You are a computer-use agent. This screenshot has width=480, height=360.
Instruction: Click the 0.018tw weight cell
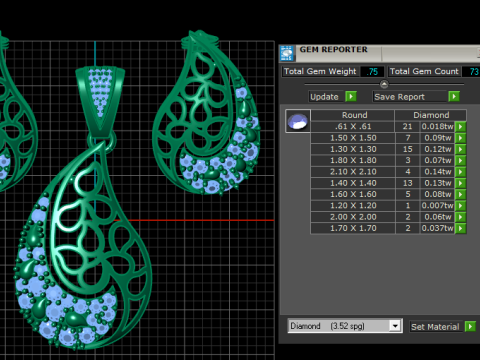coord(437,127)
